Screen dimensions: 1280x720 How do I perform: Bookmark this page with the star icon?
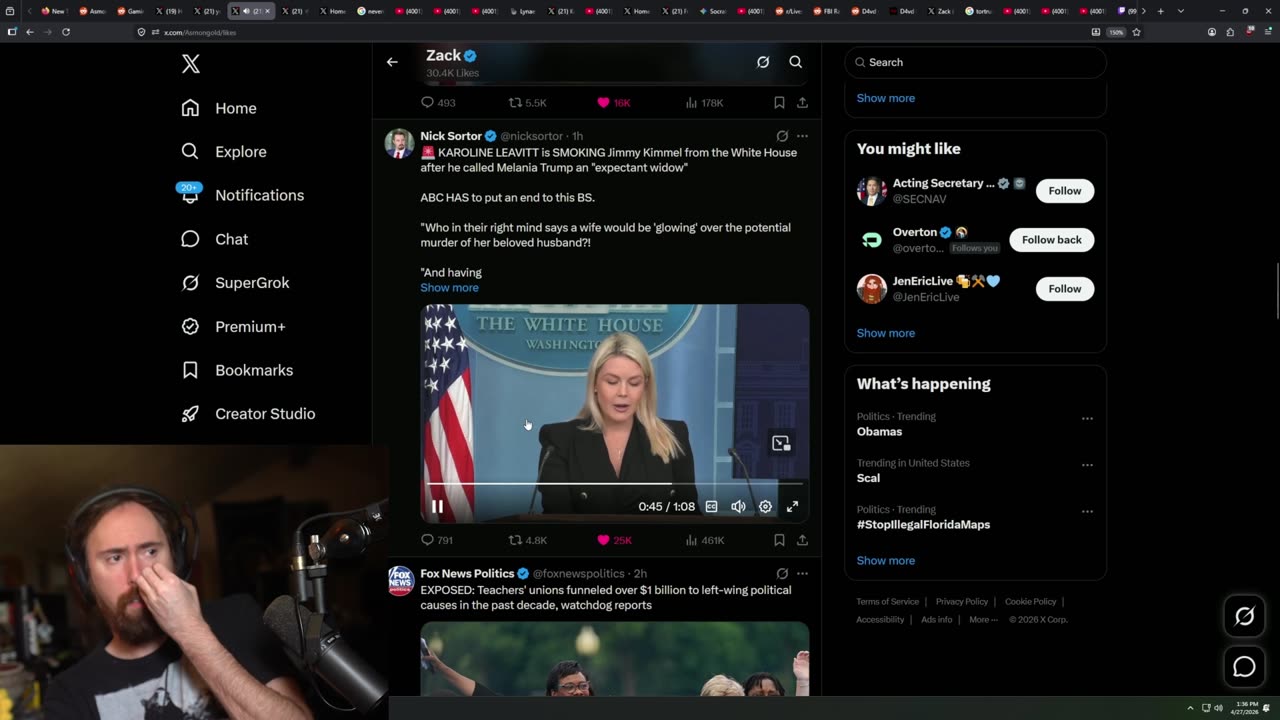click(x=1136, y=32)
